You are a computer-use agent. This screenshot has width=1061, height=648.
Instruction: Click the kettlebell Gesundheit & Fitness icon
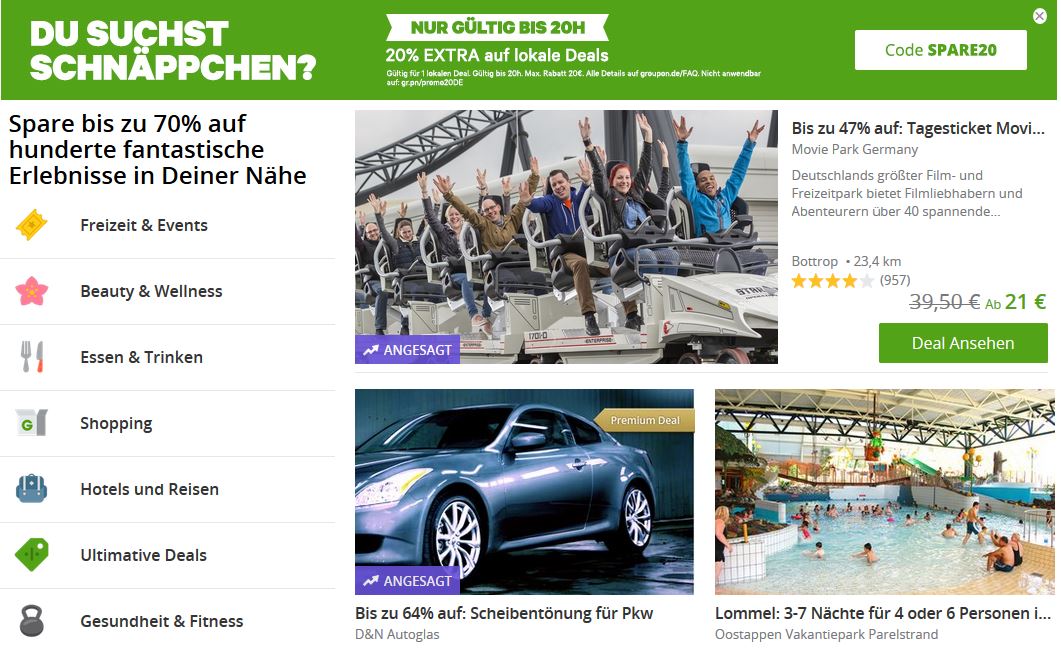tap(32, 620)
